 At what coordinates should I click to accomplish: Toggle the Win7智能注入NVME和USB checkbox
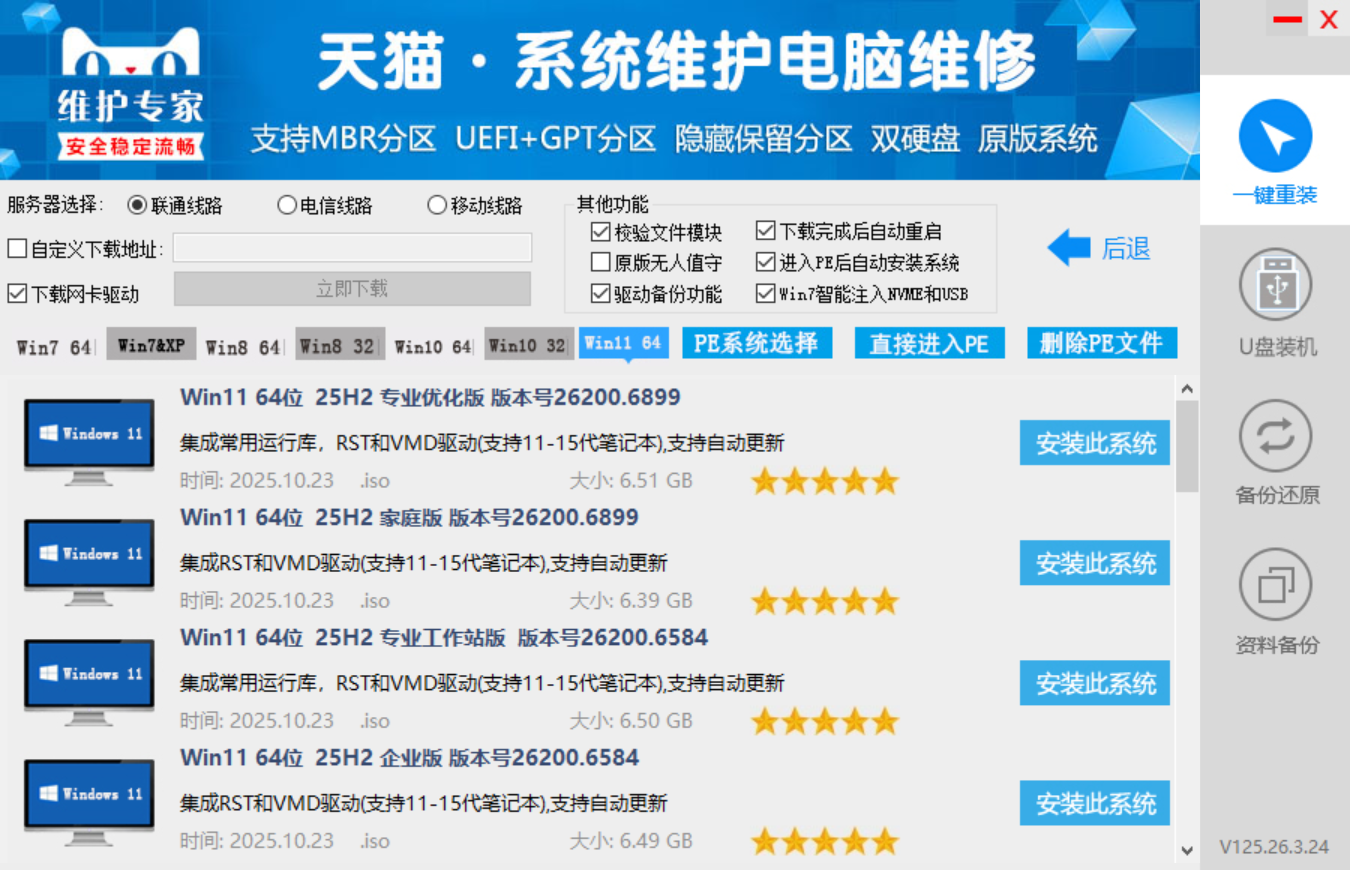(x=766, y=294)
